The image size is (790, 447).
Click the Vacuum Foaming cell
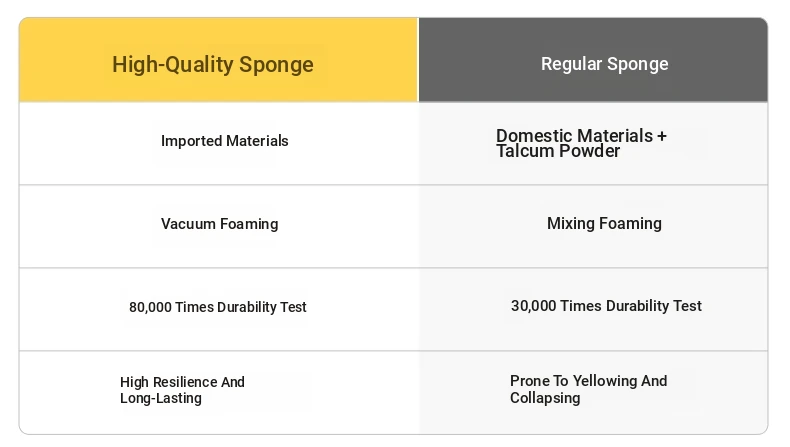point(219,226)
